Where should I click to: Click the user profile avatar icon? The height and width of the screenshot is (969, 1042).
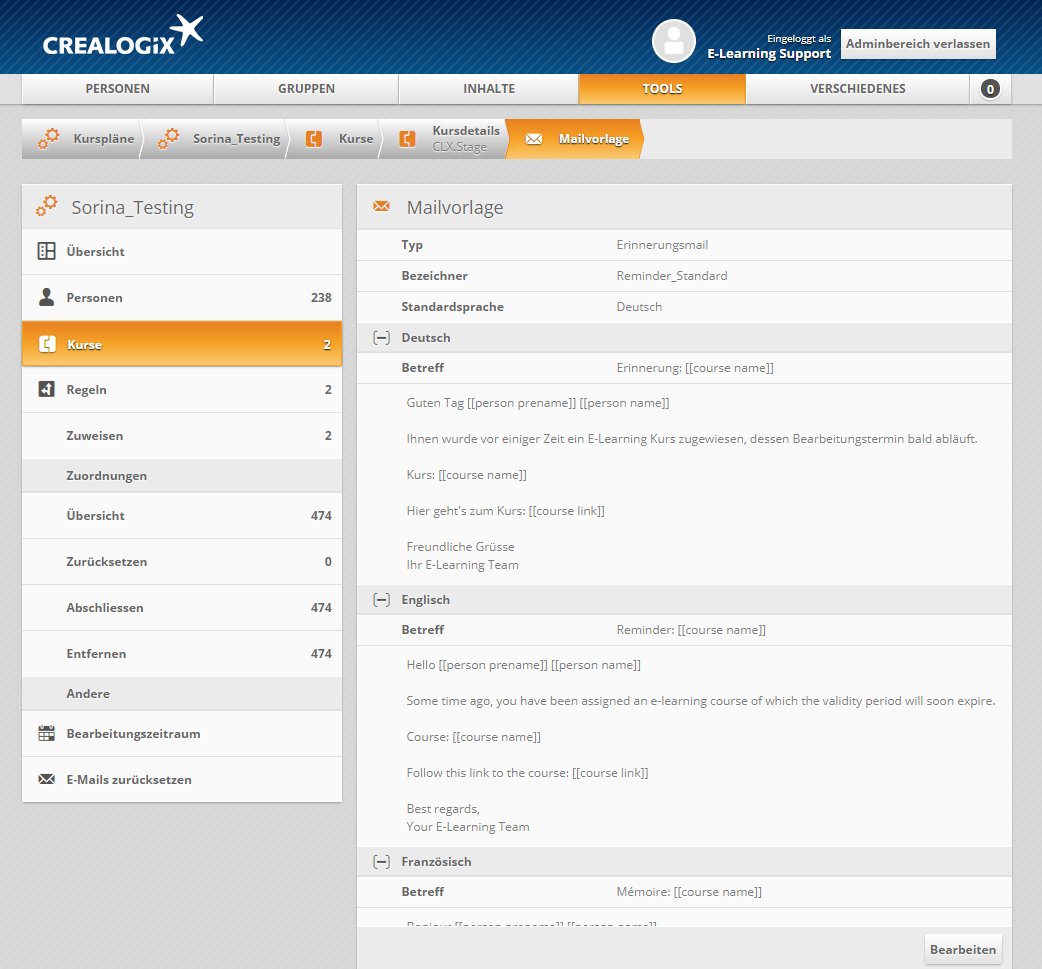[x=673, y=42]
